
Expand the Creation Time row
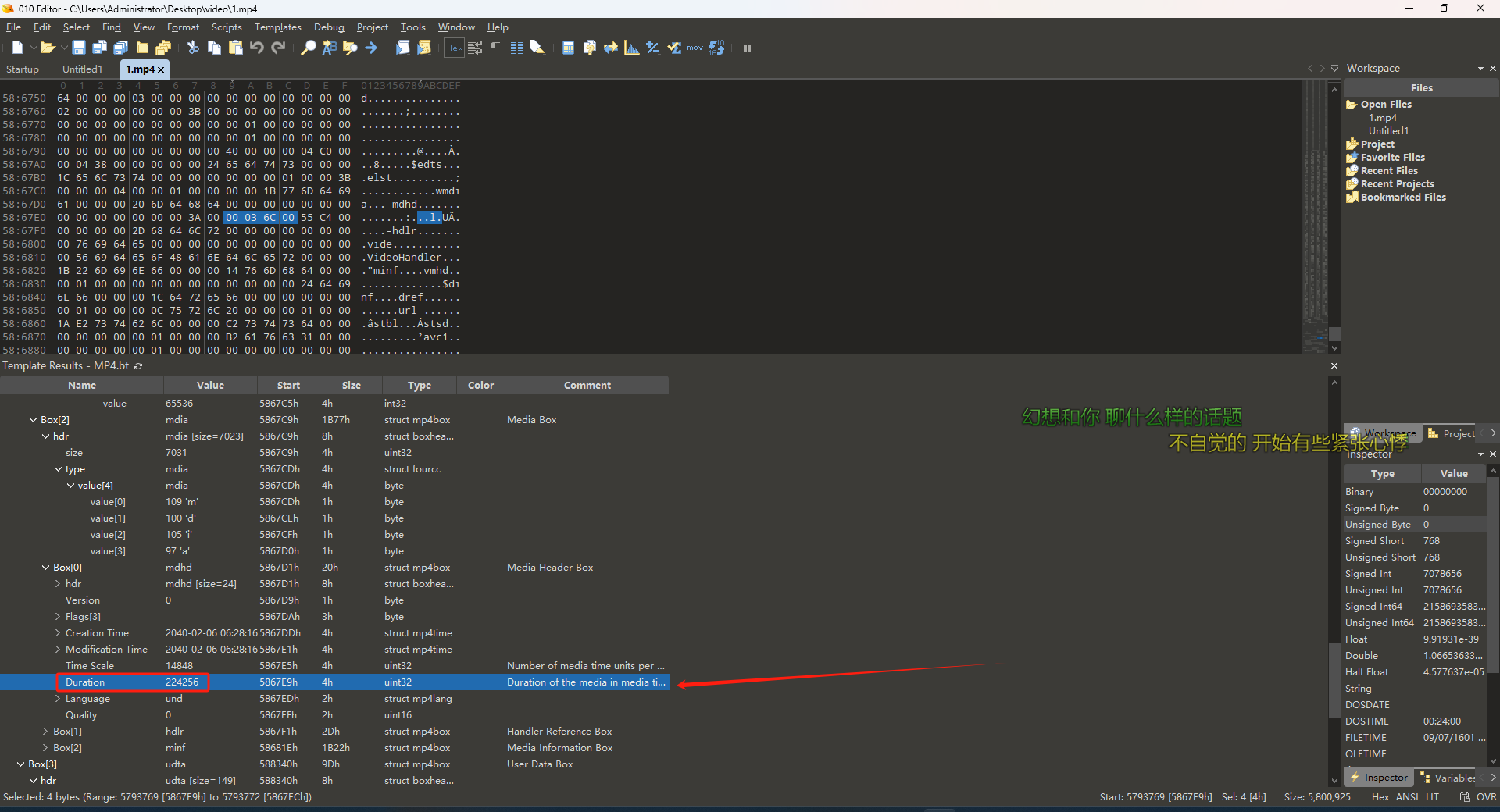point(58,633)
